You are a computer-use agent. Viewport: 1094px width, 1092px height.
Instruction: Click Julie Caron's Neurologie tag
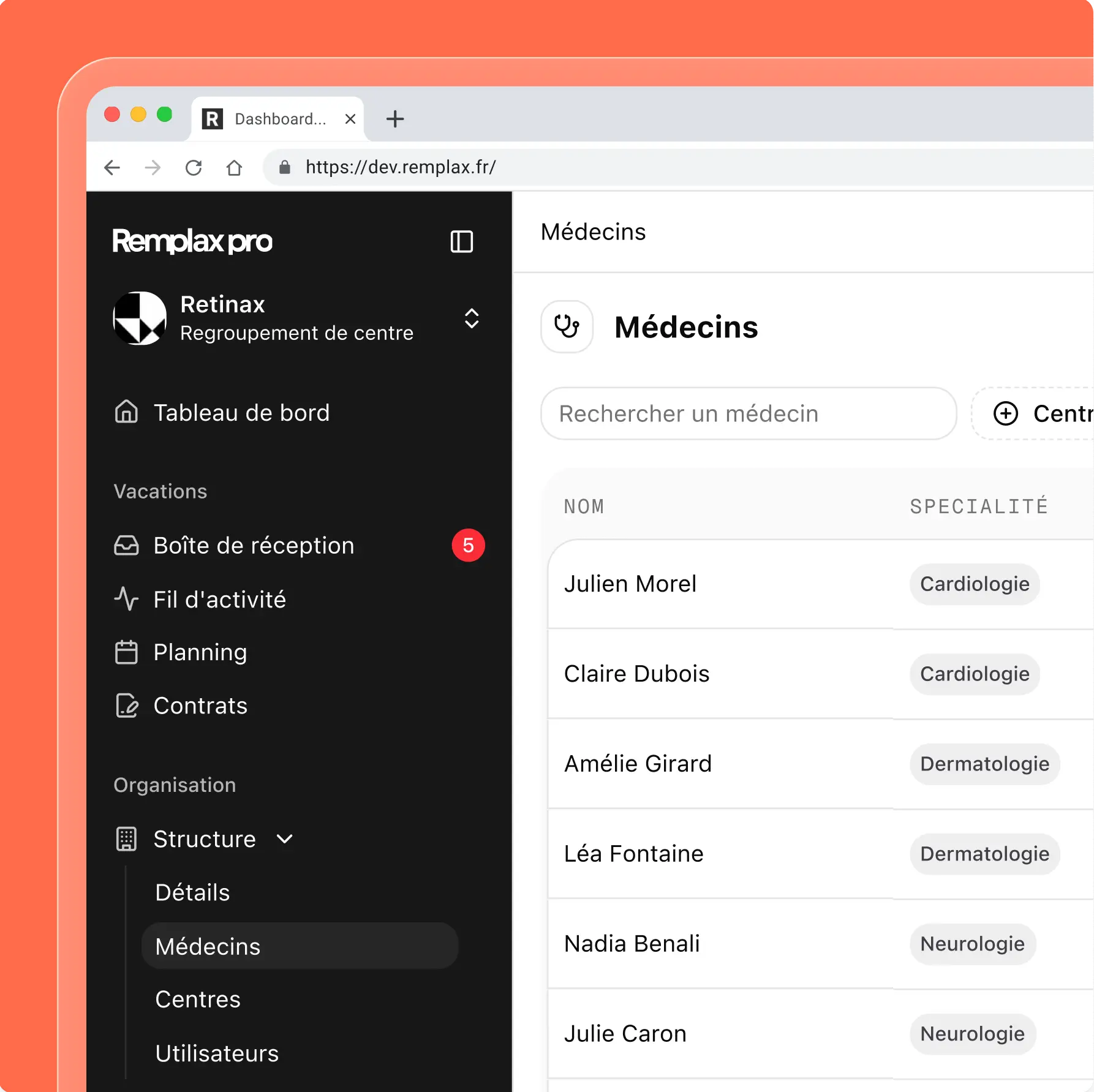pos(973,1034)
